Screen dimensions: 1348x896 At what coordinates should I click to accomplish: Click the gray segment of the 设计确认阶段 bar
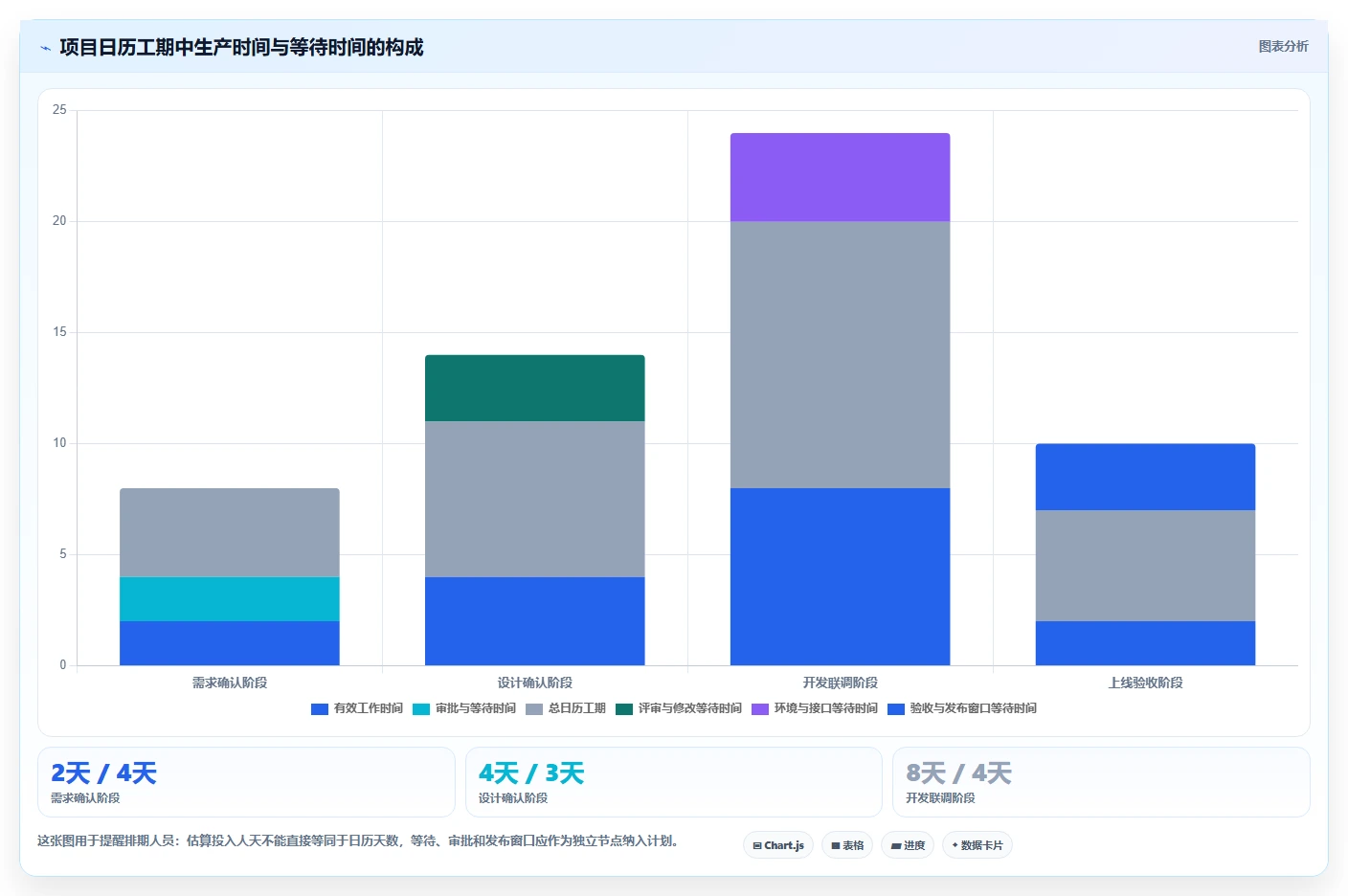coord(535,499)
